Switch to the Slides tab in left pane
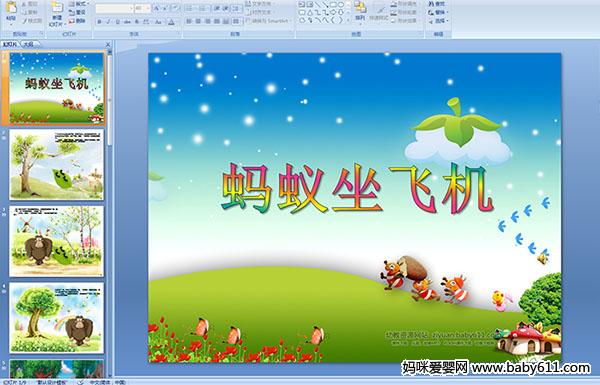Screen dimensions: 600x385 pyautogui.click(x=10, y=44)
